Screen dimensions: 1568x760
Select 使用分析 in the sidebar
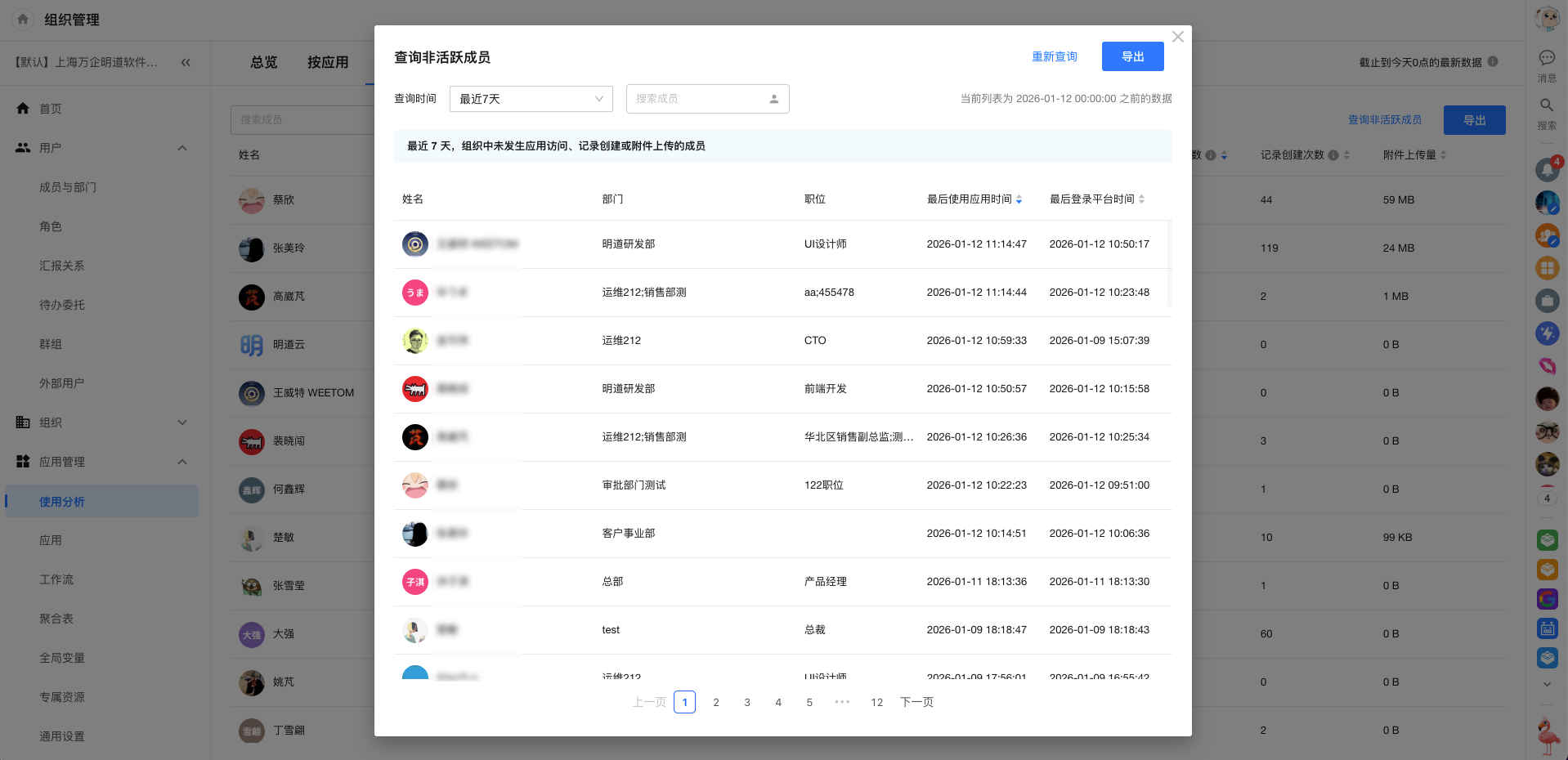(x=62, y=502)
